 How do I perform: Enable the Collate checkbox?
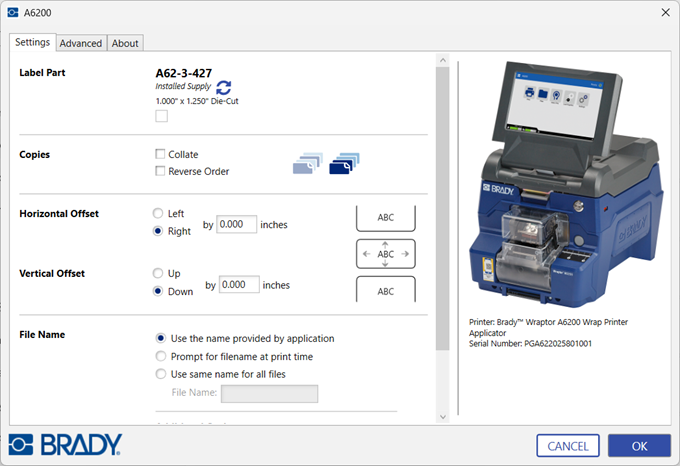(x=161, y=155)
